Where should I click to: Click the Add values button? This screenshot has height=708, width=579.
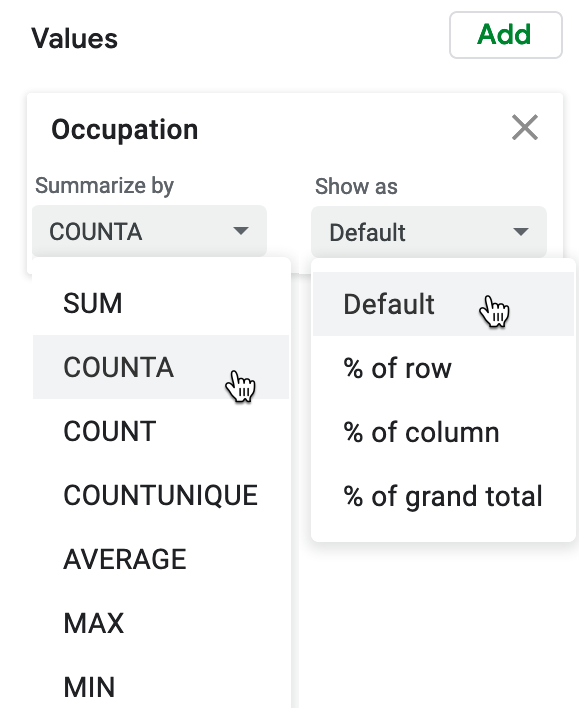pos(506,35)
